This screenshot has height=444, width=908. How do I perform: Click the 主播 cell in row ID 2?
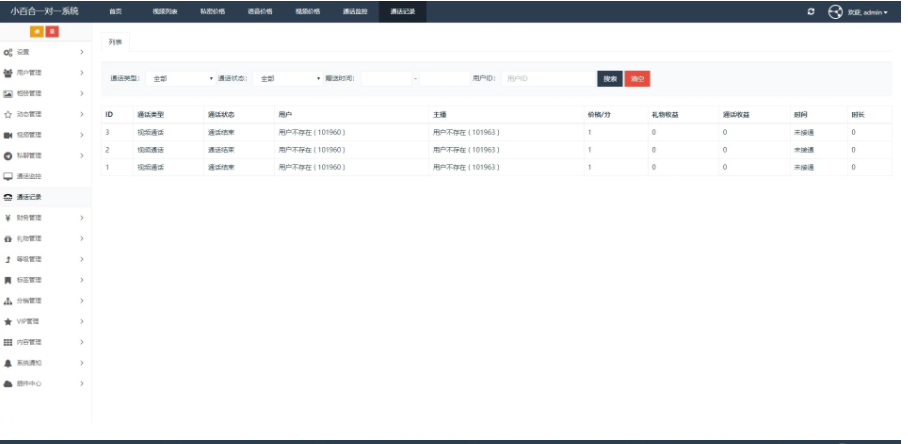click(x=506, y=150)
